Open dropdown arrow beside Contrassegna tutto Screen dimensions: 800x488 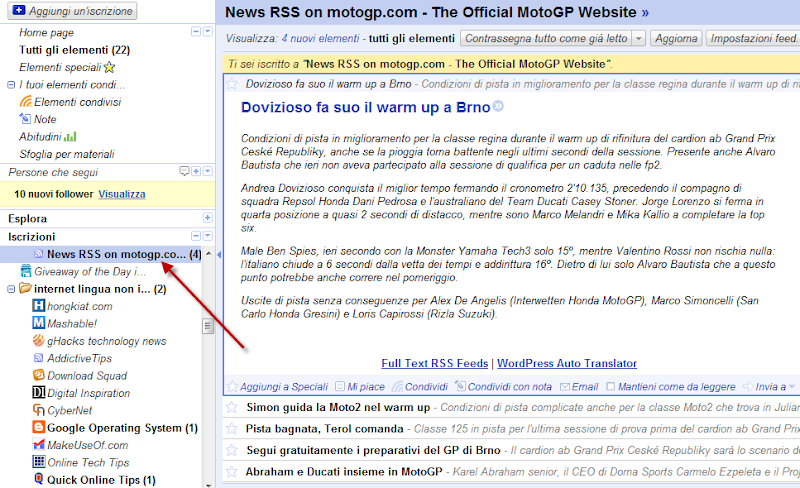[x=639, y=38]
